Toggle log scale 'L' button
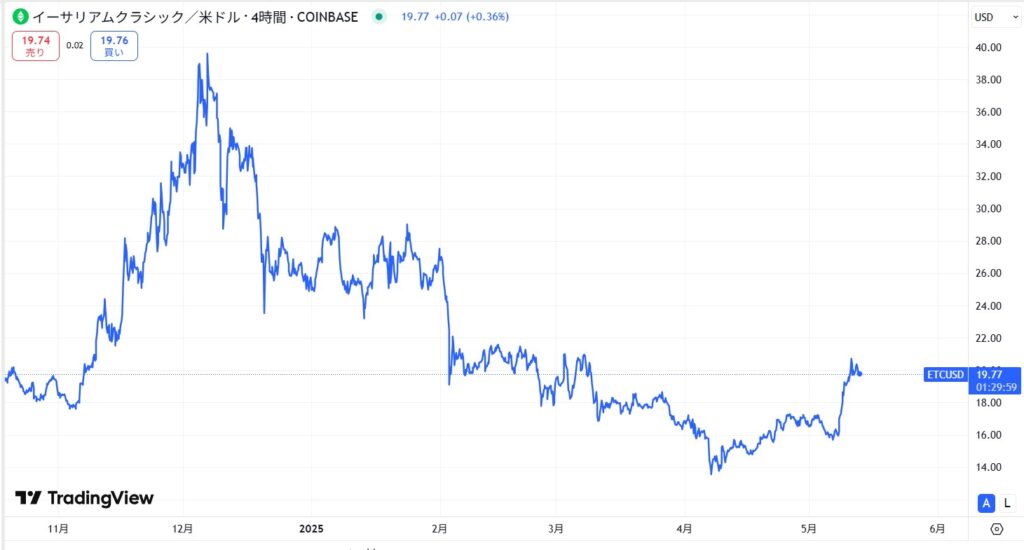The width and height of the screenshot is (1024, 550). pyautogui.click(x=1006, y=502)
